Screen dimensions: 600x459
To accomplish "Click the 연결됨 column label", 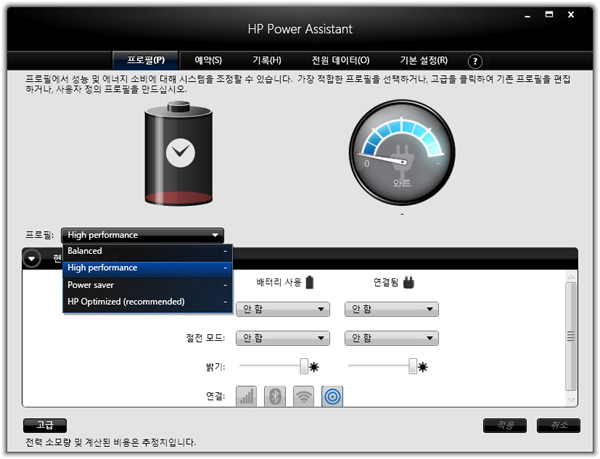I will tap(386, 283).
